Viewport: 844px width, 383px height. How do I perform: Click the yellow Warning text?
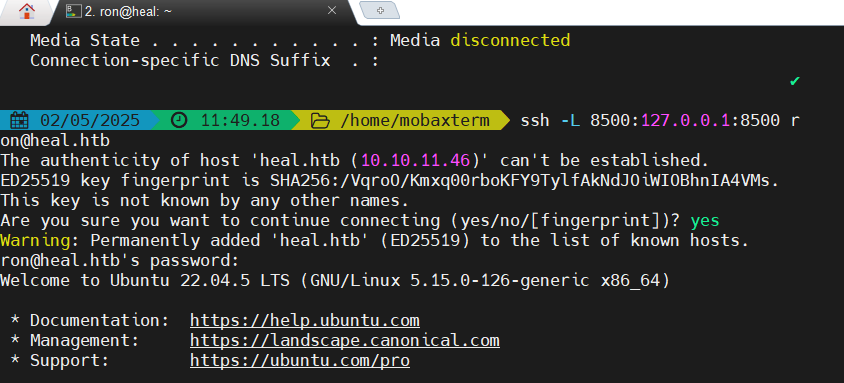tap(35, 240)
